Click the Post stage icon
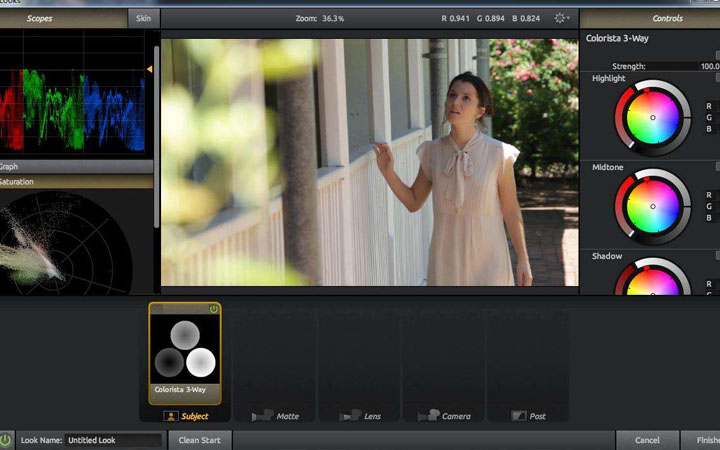This screenshot has width=720, height=450. (518, 415)
